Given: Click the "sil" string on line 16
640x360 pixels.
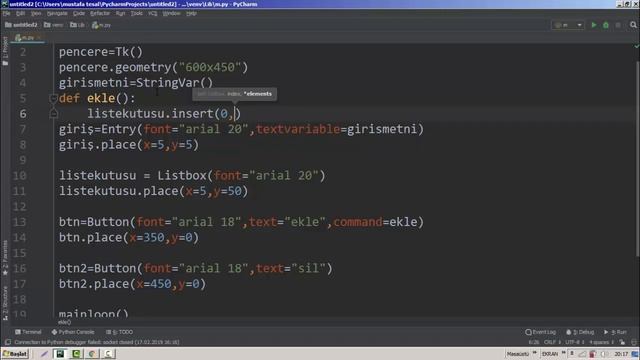Looking at the screenshot, I should [309, 269].
